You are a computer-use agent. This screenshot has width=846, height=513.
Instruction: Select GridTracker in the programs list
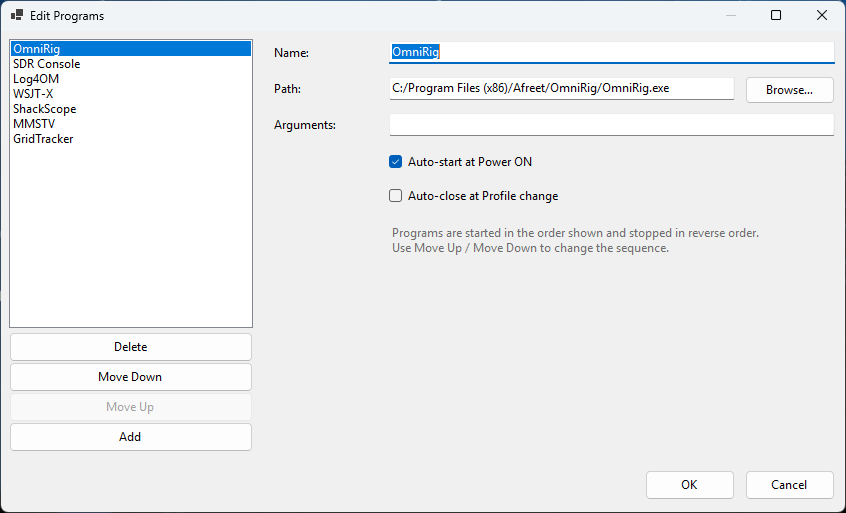(131, 139)
